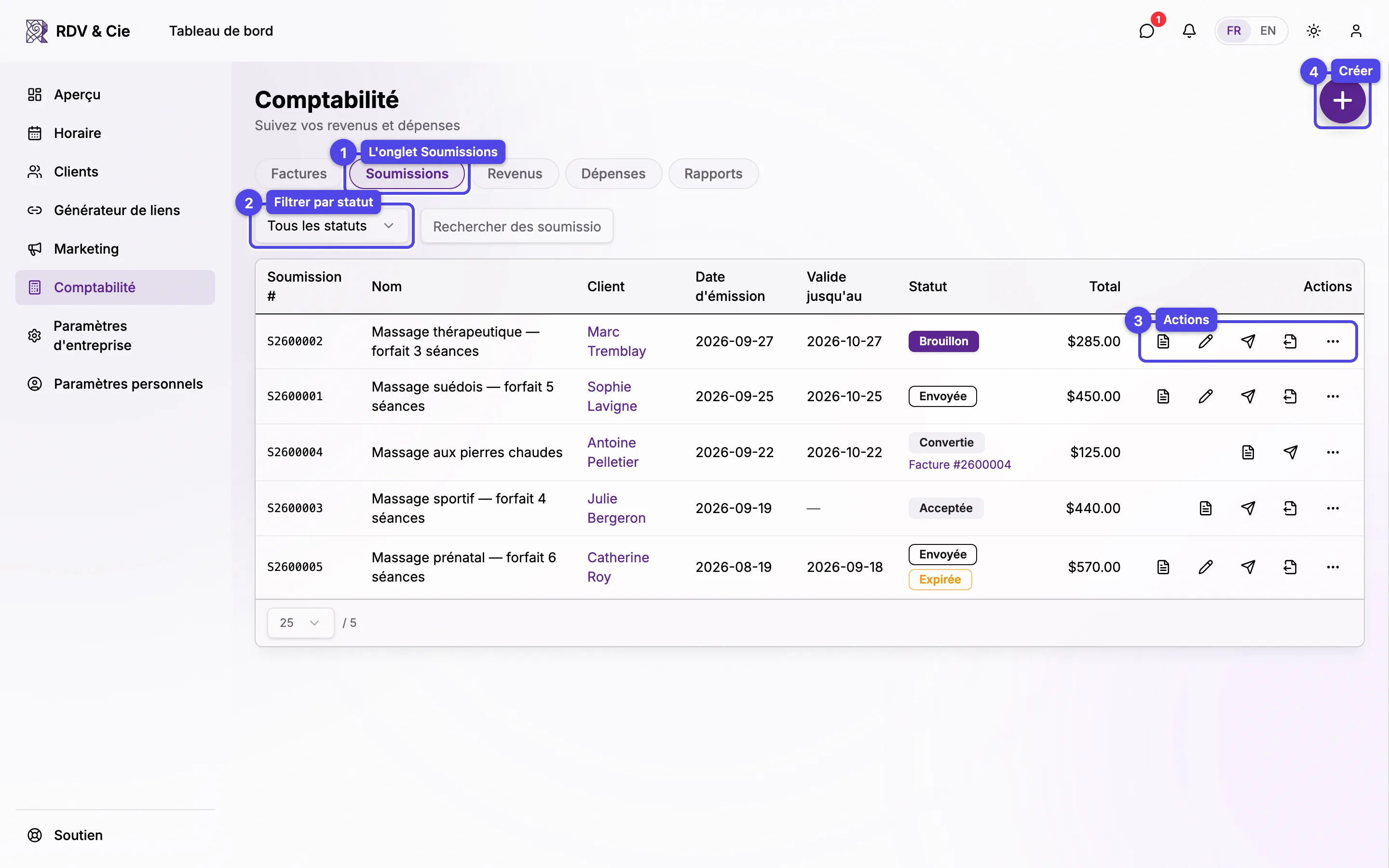Toggle the light/dark theme sun icon
Viewport: 1389px width, 868px height.
(1314, 31)
